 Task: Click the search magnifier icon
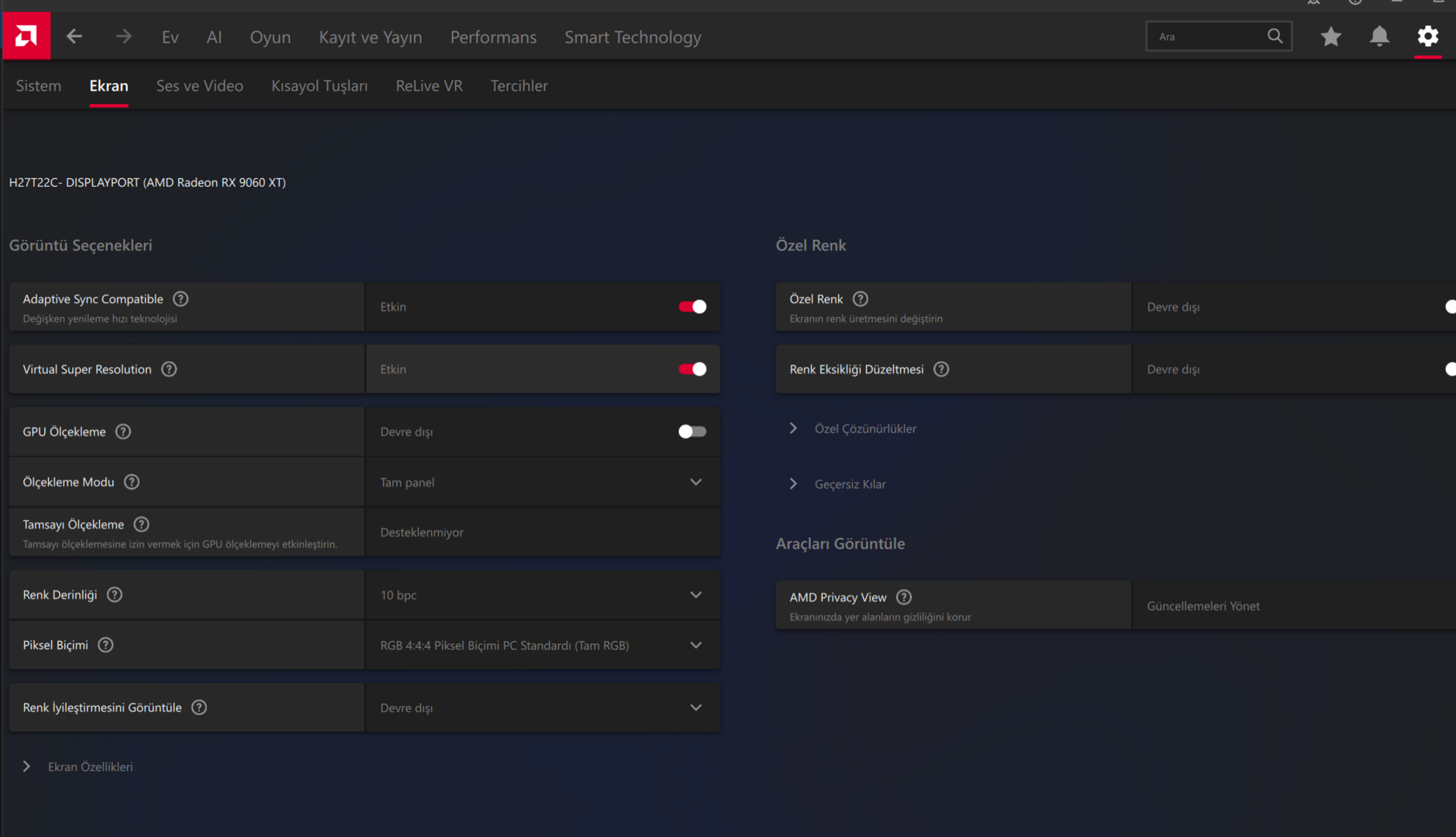tap(1275, 36)
